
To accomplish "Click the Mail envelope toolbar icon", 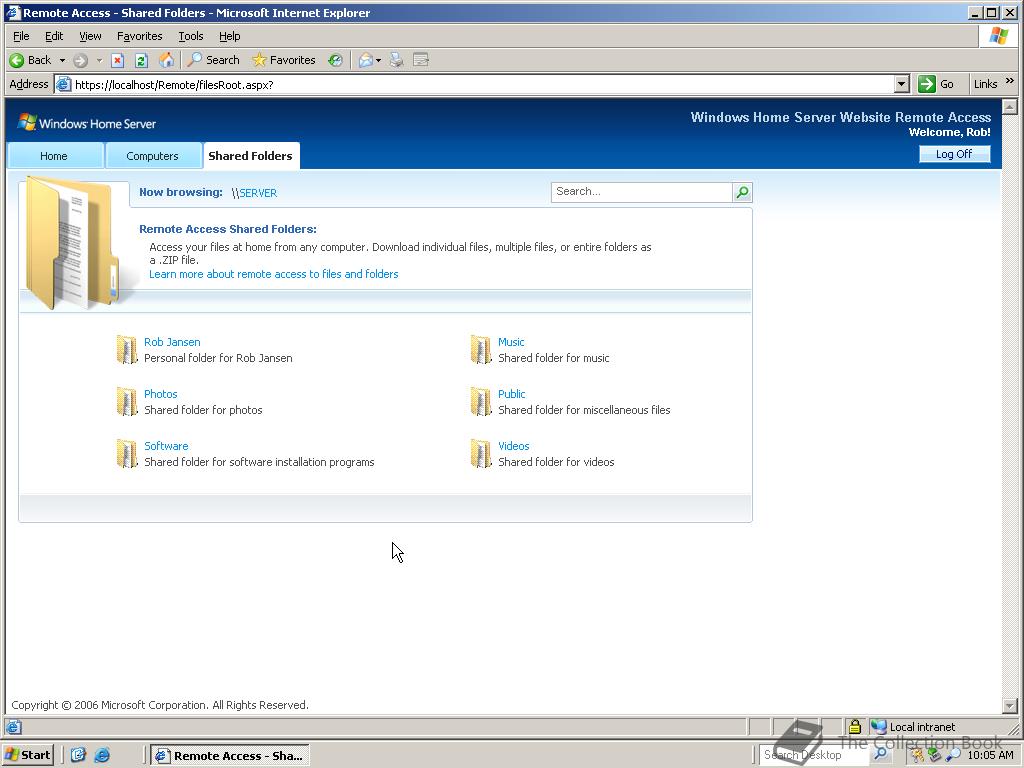I will pyautogui.click(x=366, y=60).
